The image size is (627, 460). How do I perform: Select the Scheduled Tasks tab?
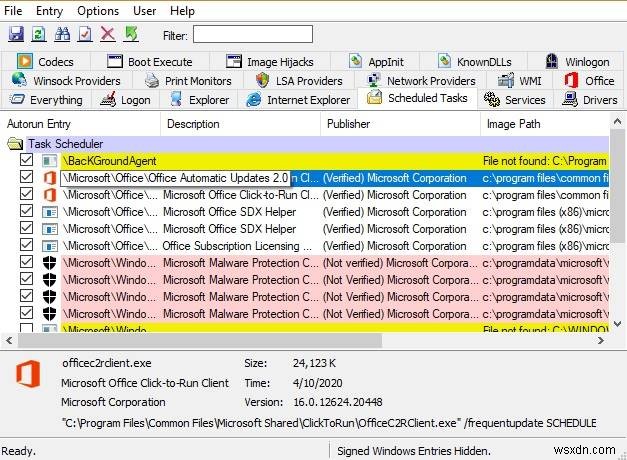point(417,98)
